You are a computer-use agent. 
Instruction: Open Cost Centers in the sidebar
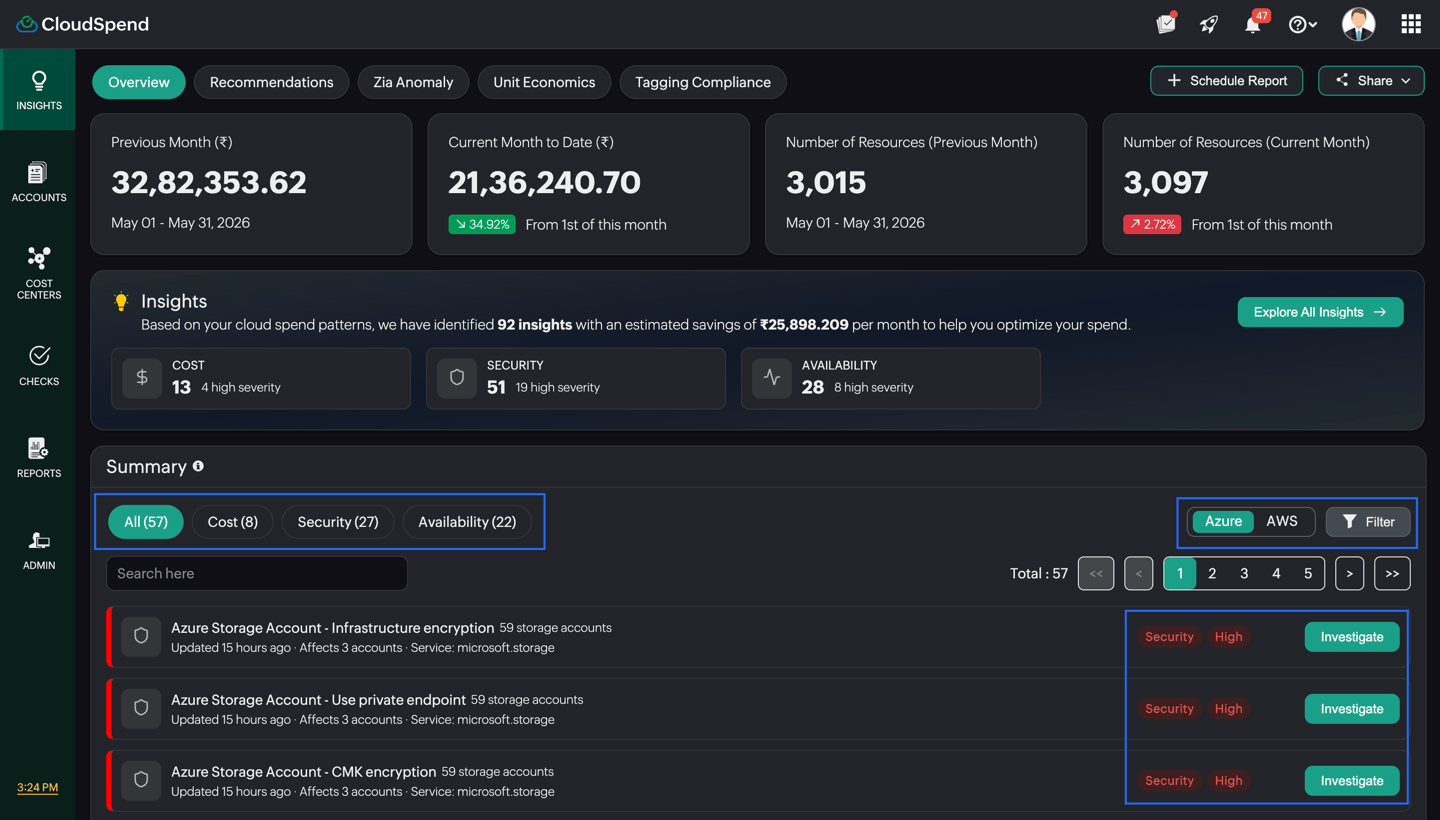click(38, 273)
